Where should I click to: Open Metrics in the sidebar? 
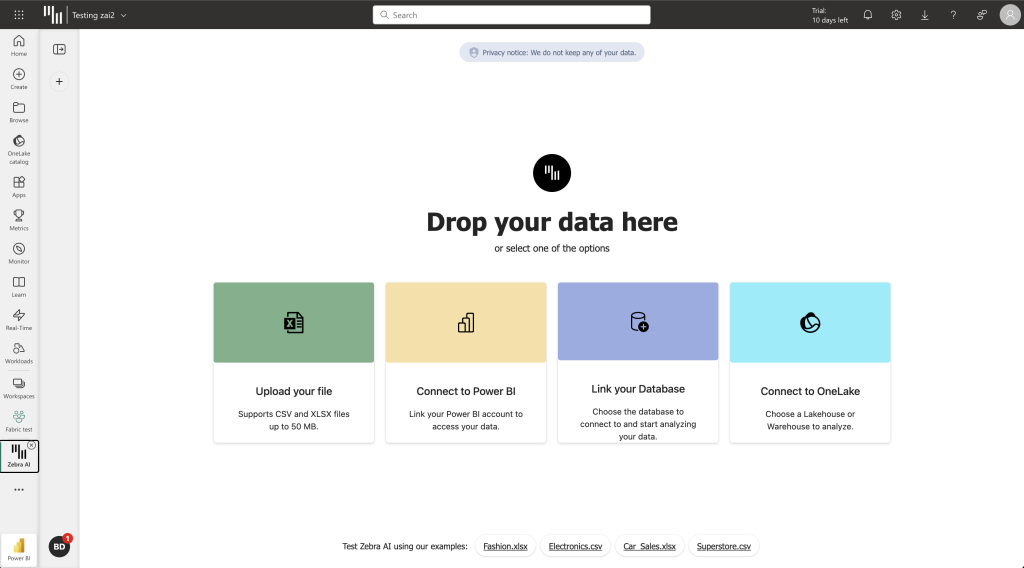point(19,220)
